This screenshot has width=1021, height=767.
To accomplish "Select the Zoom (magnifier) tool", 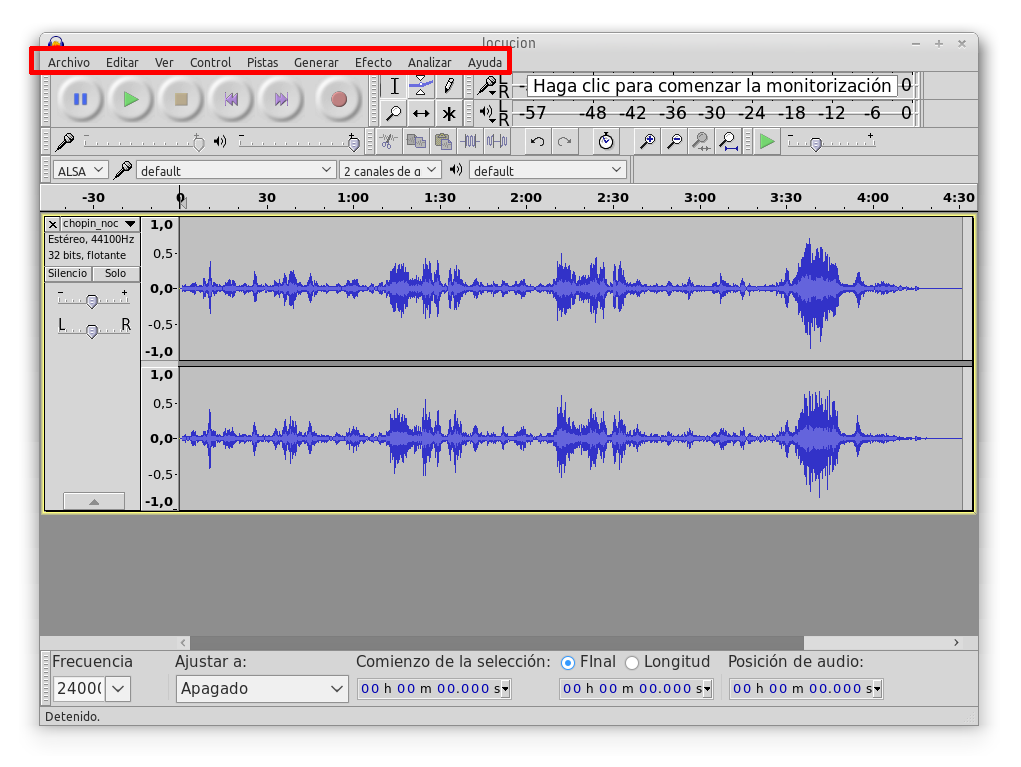I will (394, 113).
